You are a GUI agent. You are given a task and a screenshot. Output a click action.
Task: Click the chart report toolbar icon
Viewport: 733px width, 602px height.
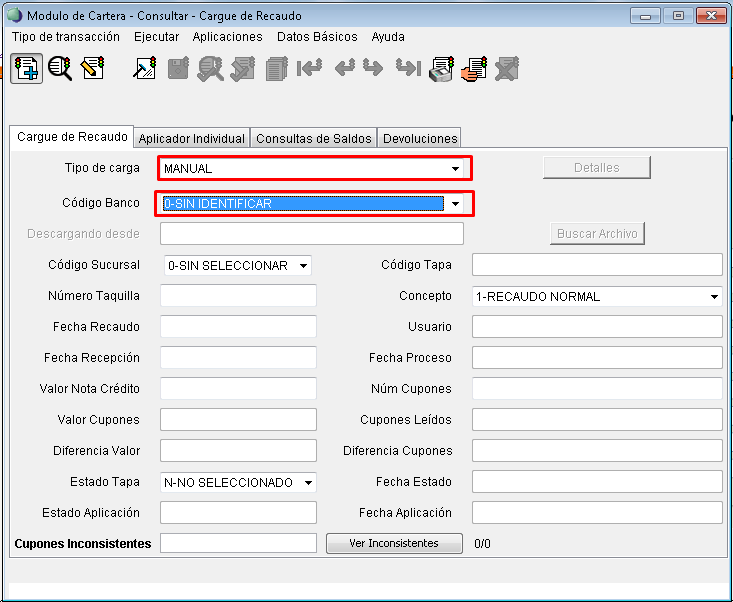145,69
